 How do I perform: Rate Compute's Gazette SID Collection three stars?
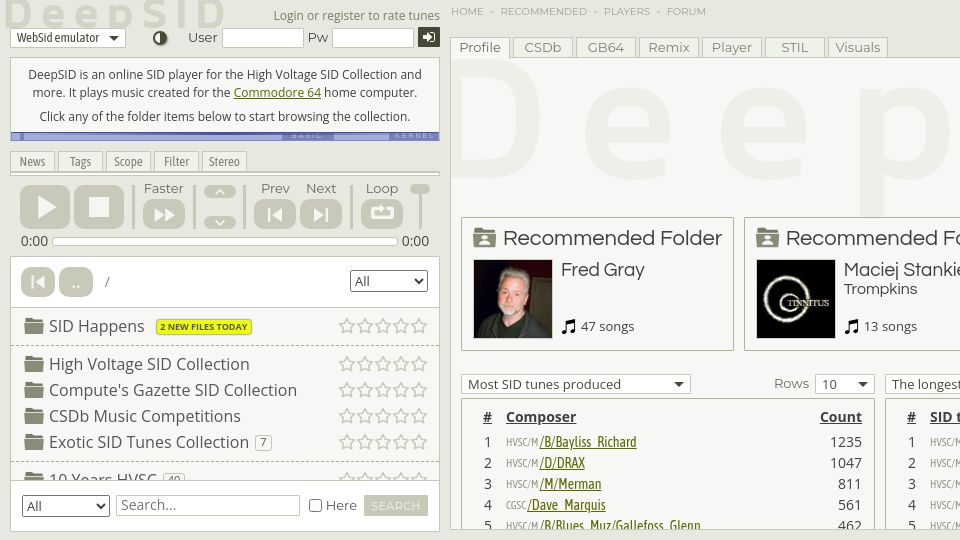coord(383,390)
